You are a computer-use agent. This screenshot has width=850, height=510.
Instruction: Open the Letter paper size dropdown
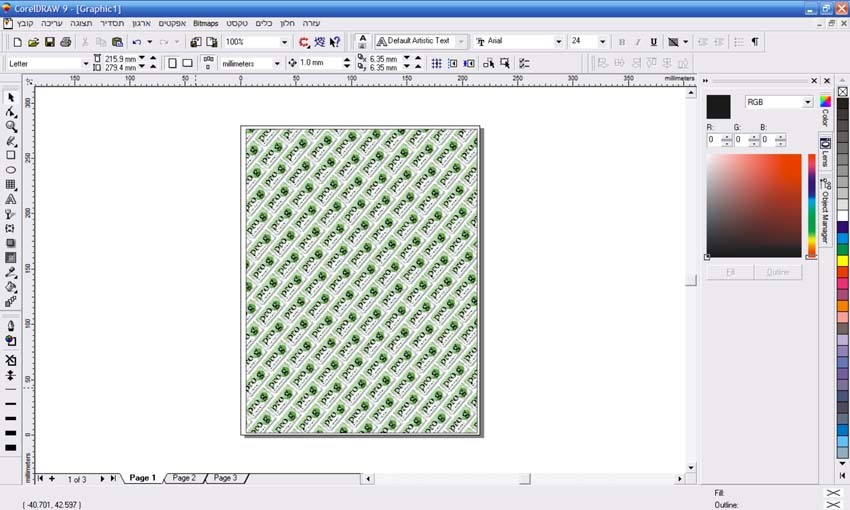click(85, 63)
